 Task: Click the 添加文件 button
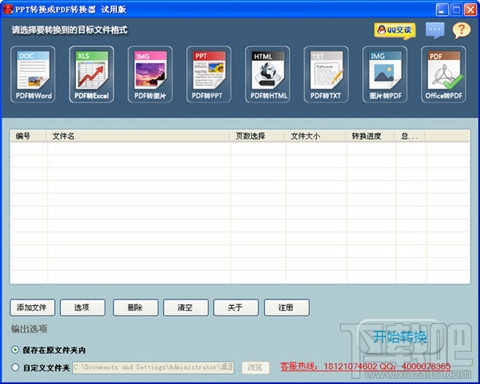click(32, 308)
